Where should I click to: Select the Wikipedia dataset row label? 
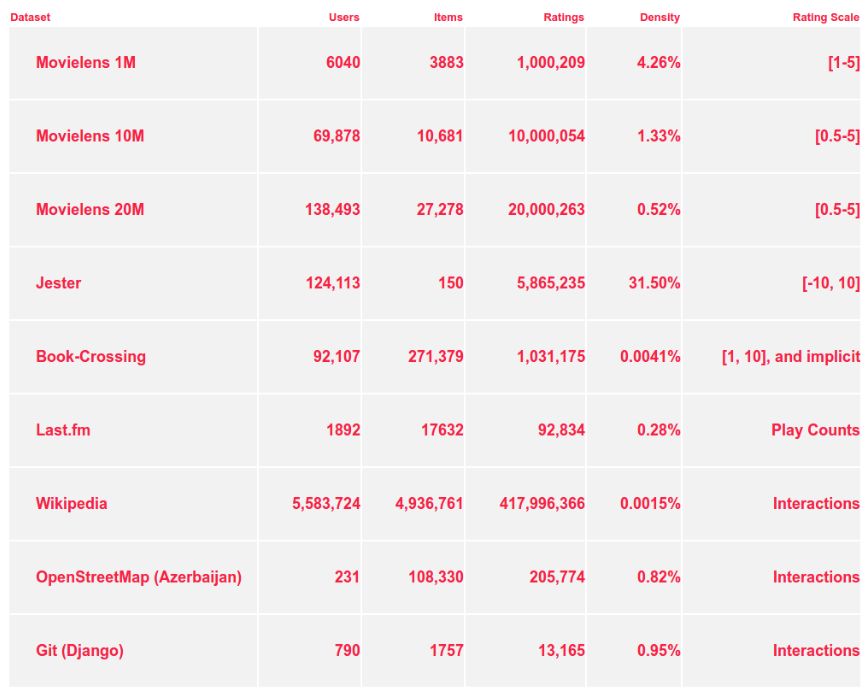72,504
